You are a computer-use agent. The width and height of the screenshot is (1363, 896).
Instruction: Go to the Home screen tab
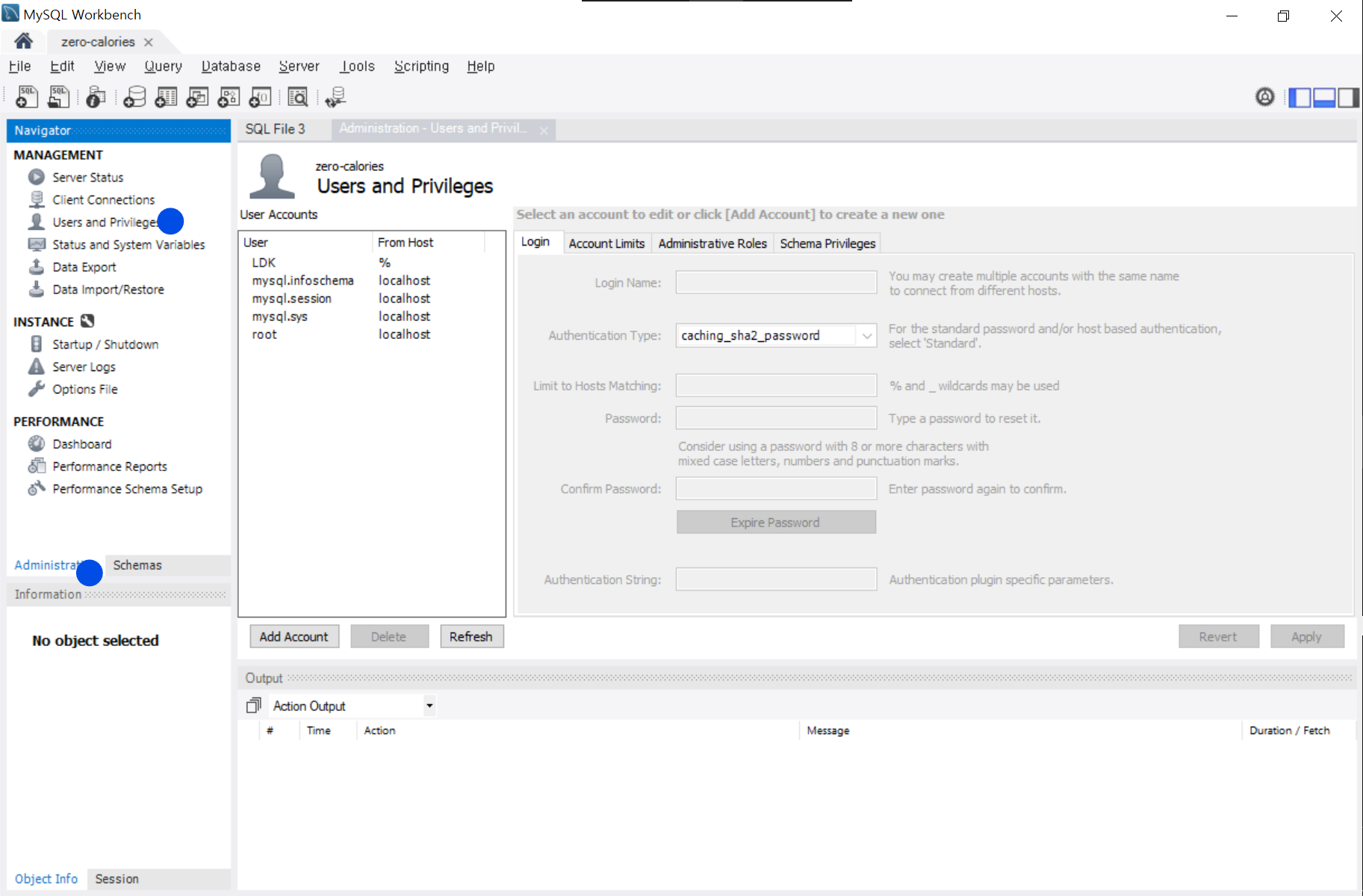(x=23, y=41)
